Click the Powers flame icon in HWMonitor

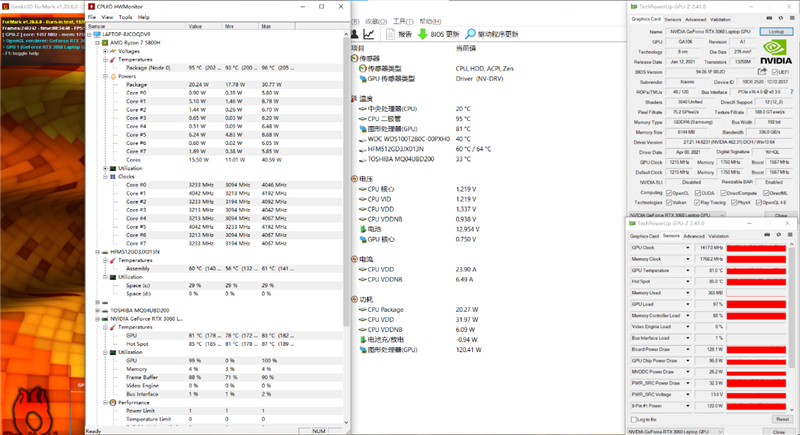pos(113,76)
